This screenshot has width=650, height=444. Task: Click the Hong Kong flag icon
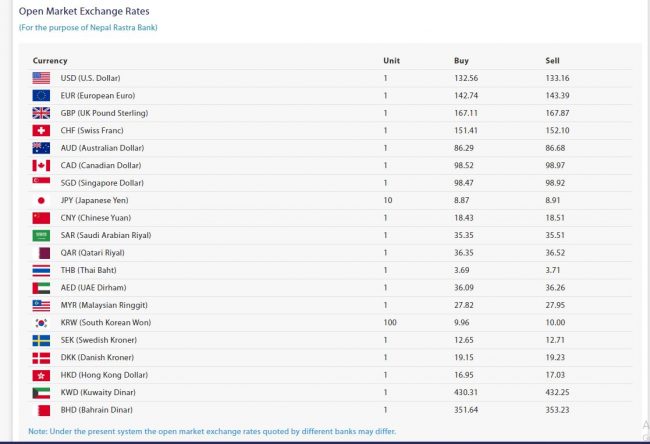[41, 375]
